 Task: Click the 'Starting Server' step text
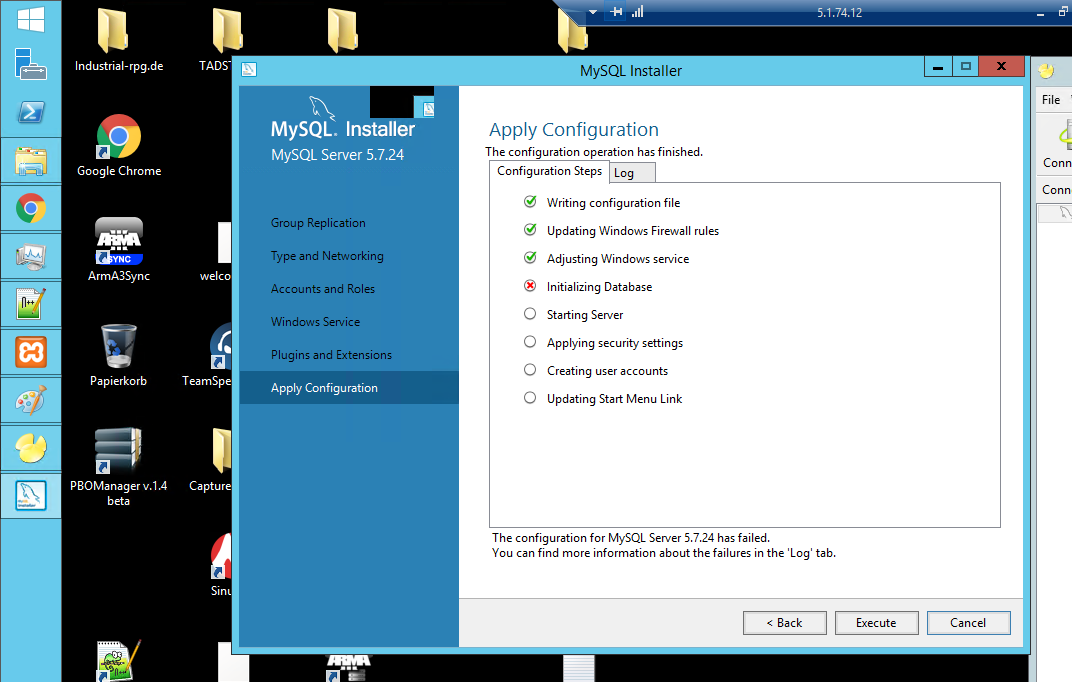(585, 315)
